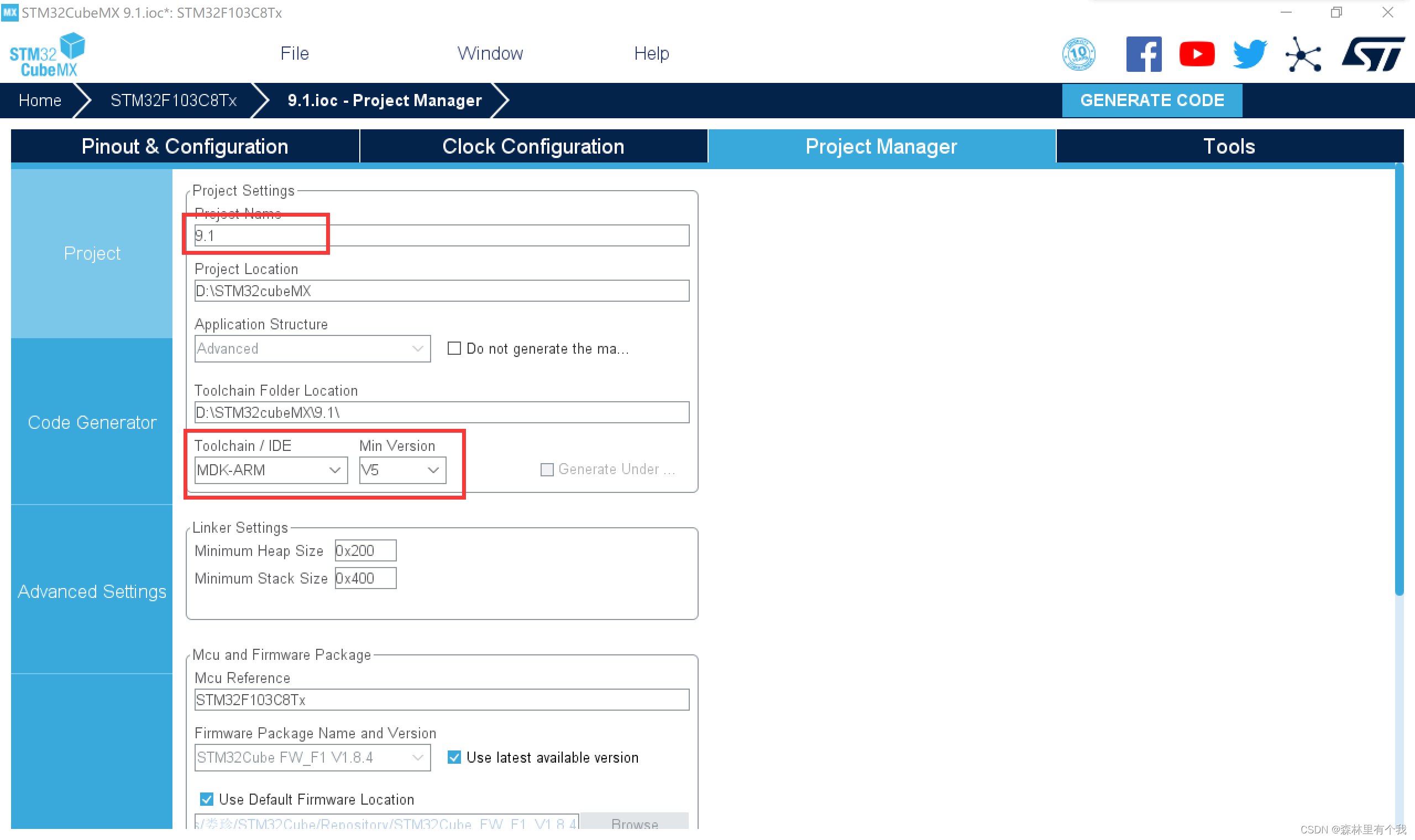Check the 'Do not generate the main' checkbox
The width and height of the screenshot is (1415, 840).
(454, 348)
